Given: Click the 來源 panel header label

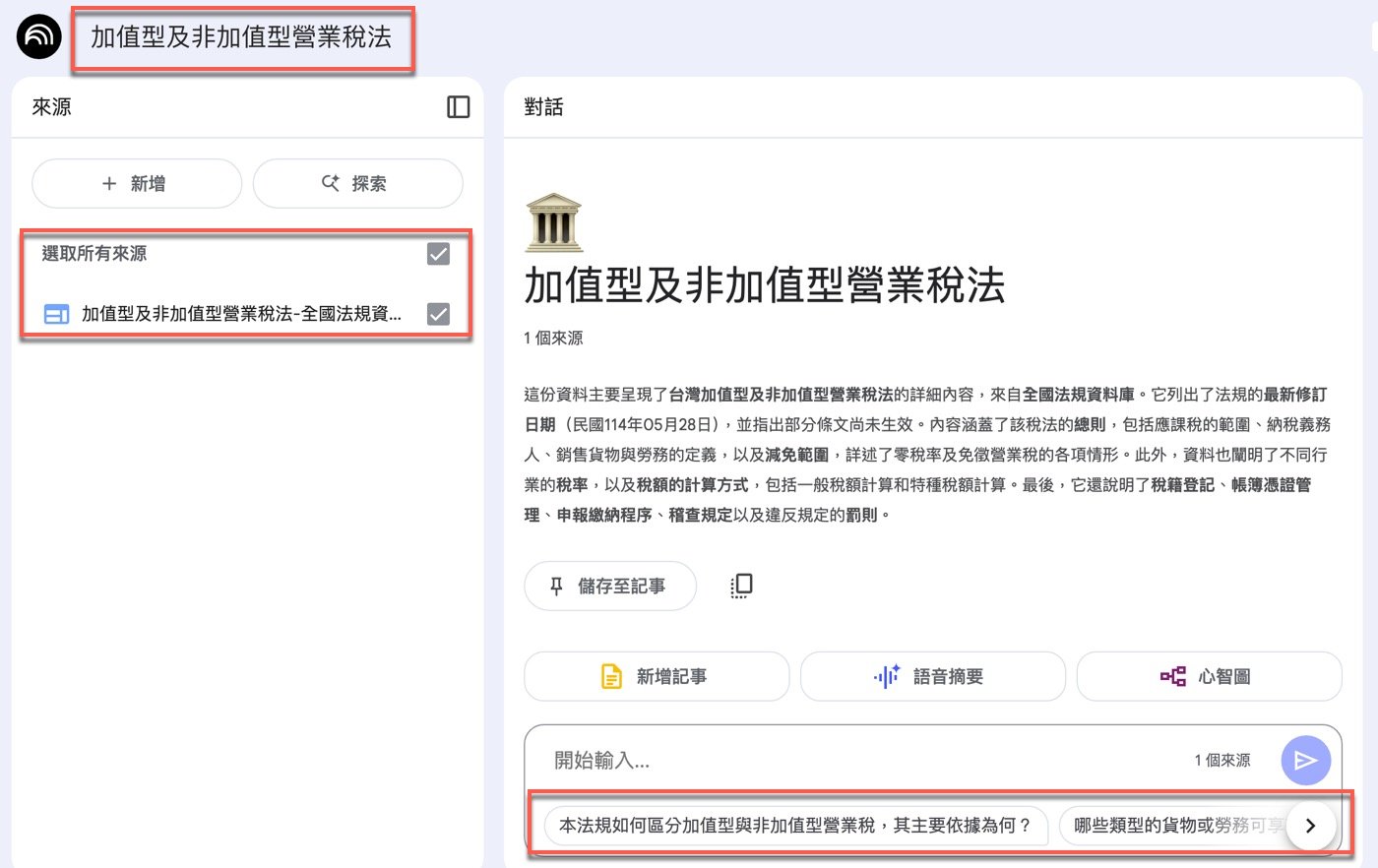Looking at the screenshot, I should click(x=52, y=107).
